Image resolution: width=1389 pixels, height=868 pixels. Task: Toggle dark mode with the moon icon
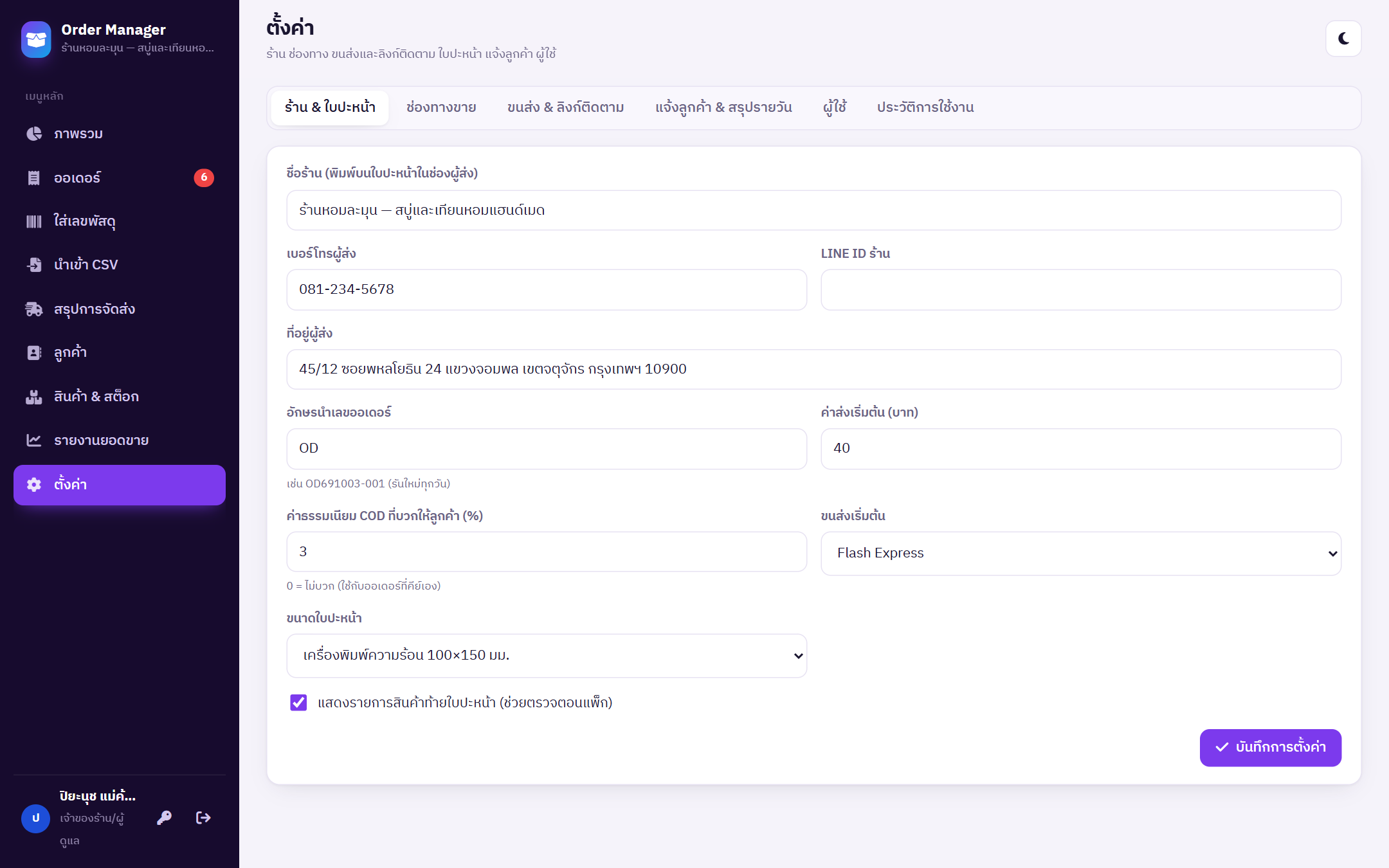(x=1343, y=39)
